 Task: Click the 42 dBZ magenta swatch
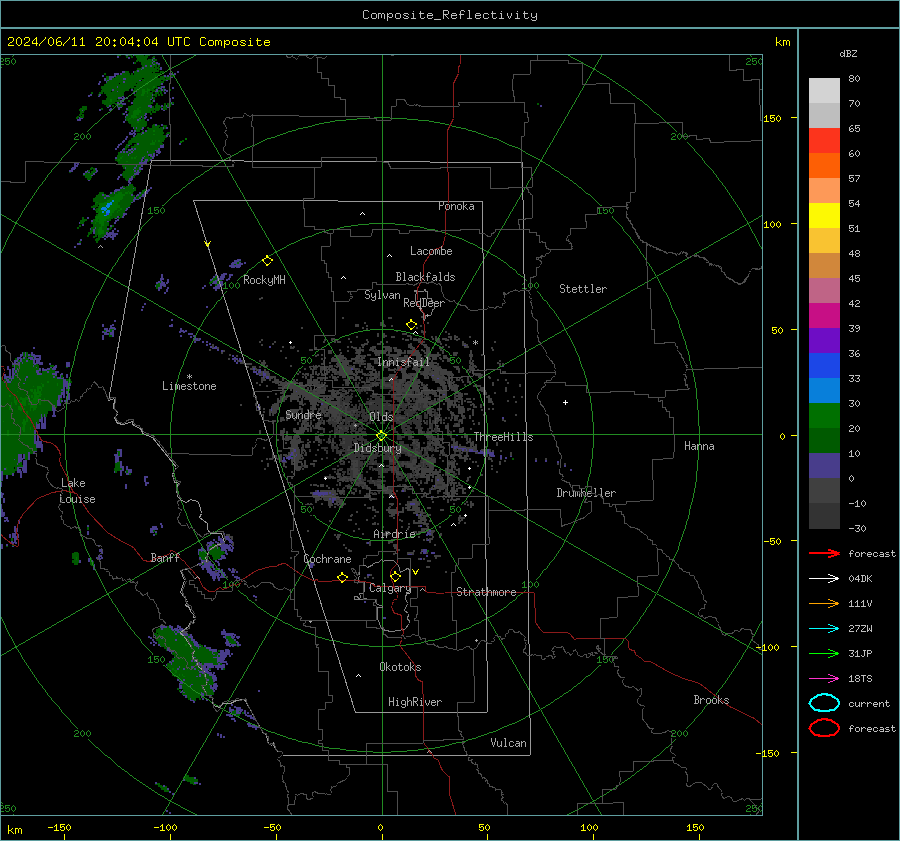[824, 315]
